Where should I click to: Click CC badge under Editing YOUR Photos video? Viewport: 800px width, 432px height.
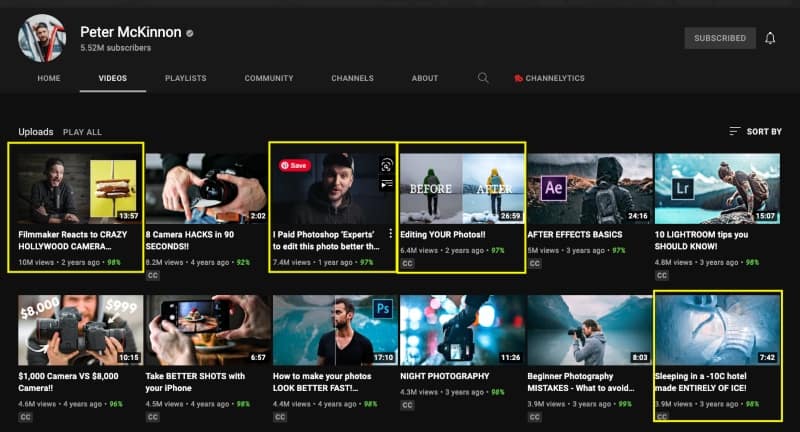click(x=407, y=264)
